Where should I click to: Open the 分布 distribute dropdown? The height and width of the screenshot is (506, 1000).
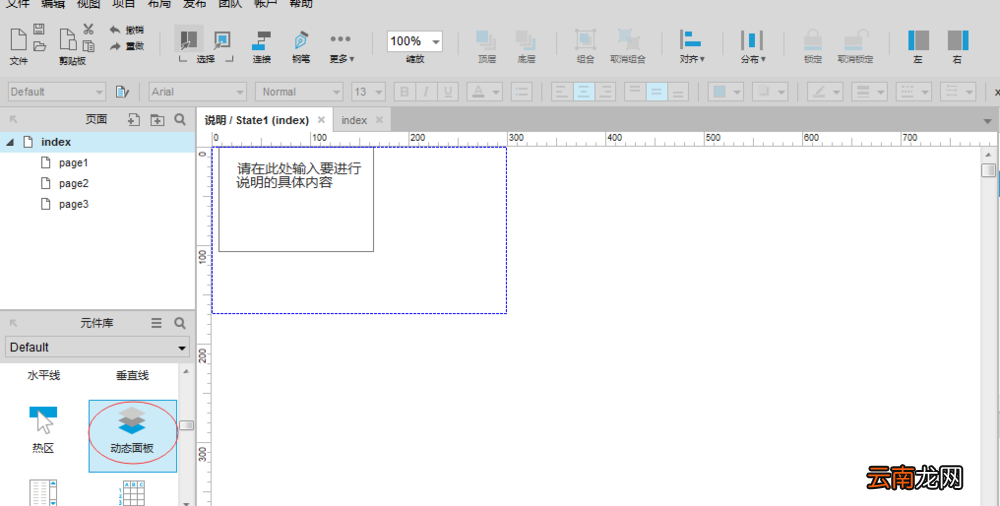point(753,47)
